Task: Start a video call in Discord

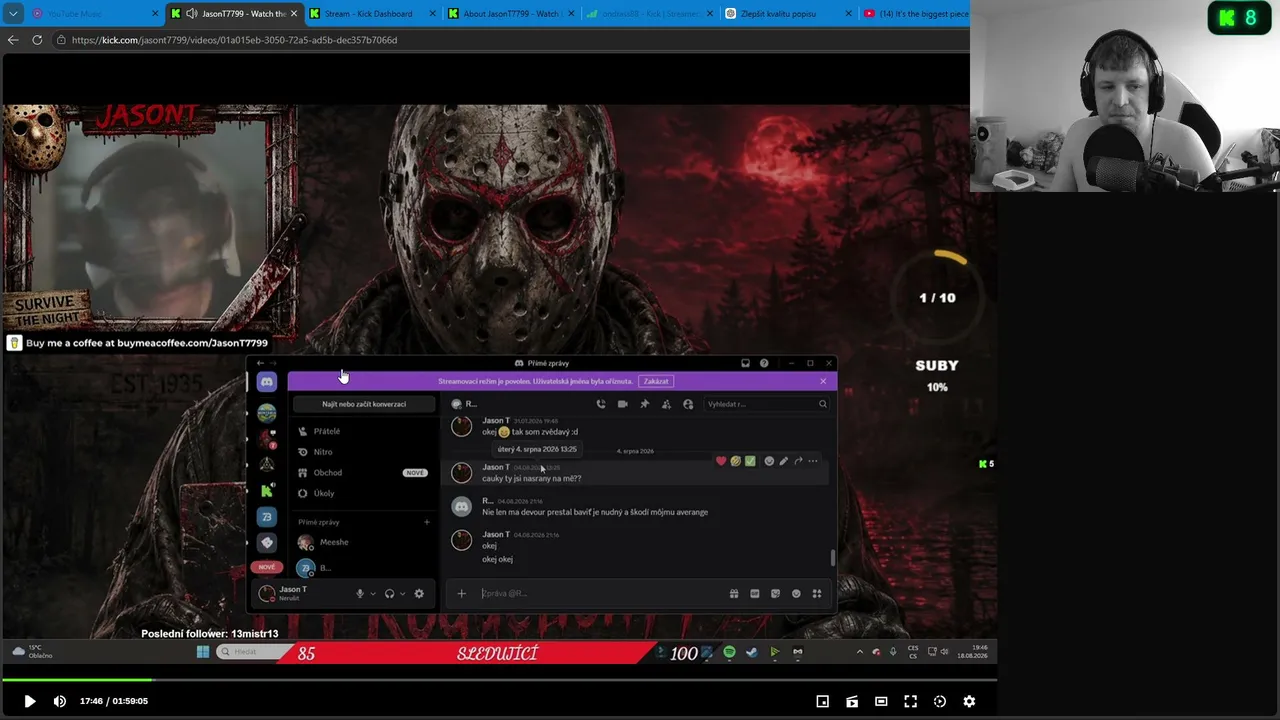Action: [x=622, y=404]
